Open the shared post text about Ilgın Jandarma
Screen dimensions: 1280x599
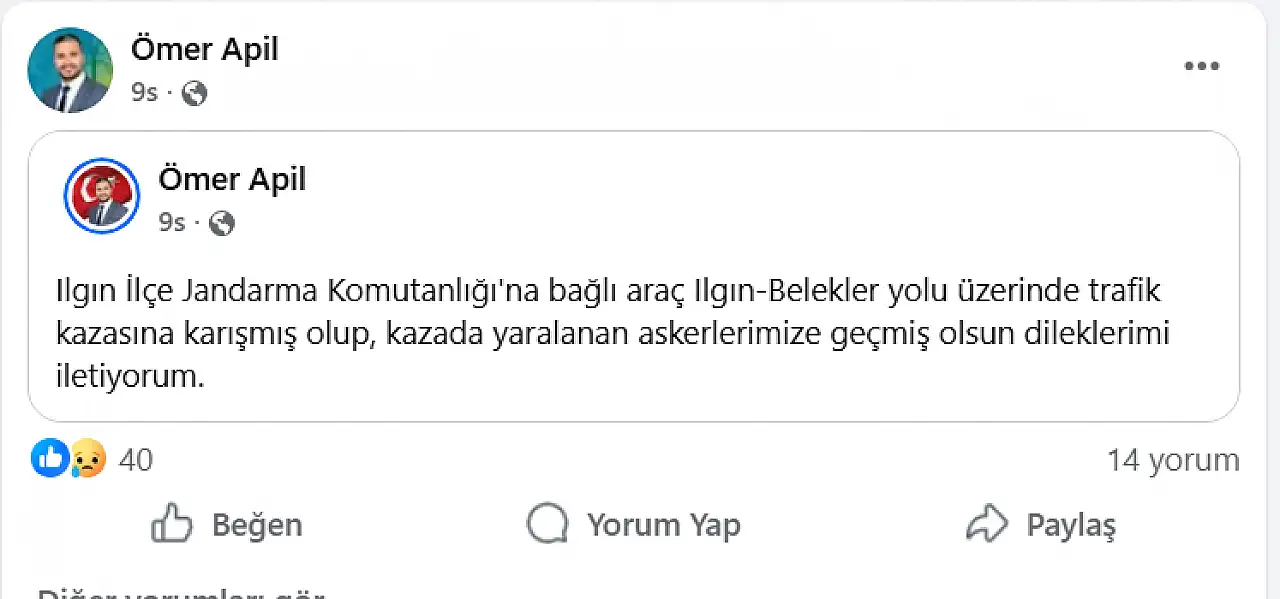click(612, 334)
